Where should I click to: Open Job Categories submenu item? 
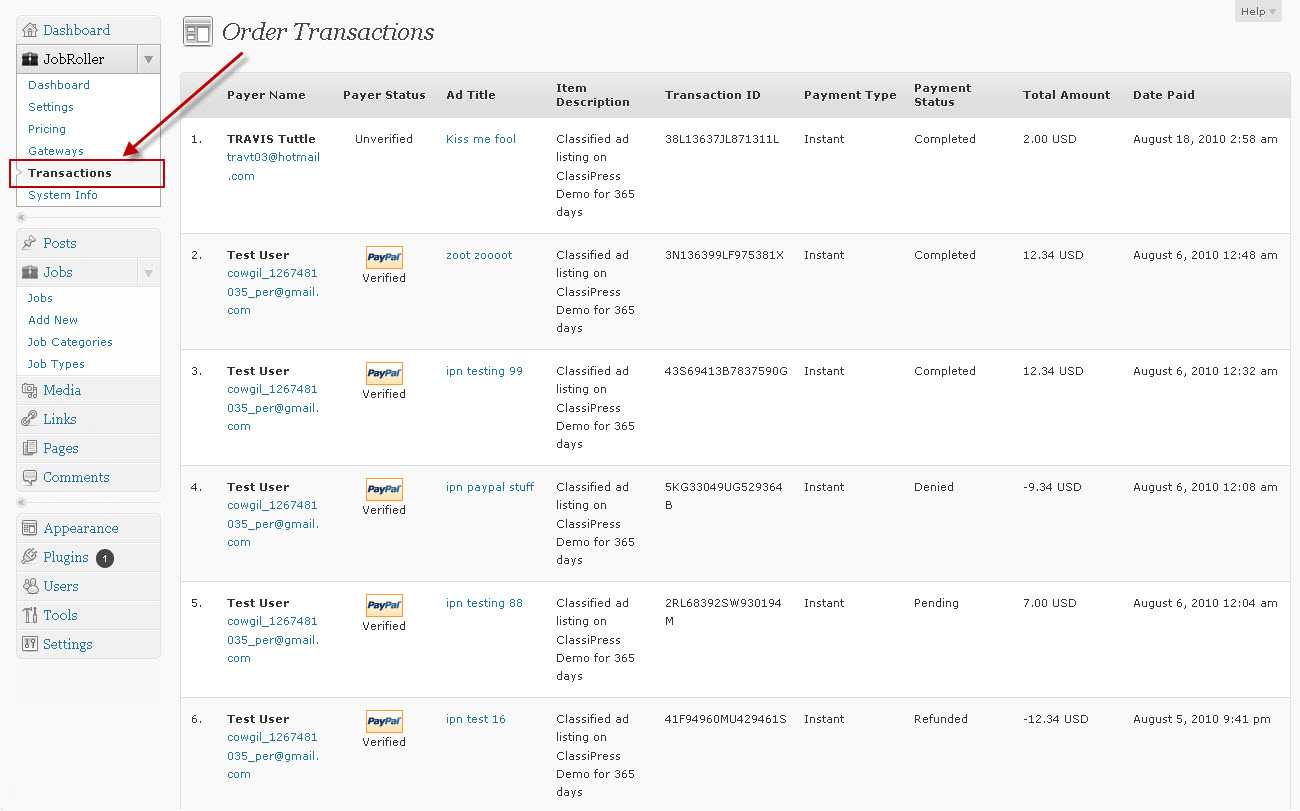70,342
